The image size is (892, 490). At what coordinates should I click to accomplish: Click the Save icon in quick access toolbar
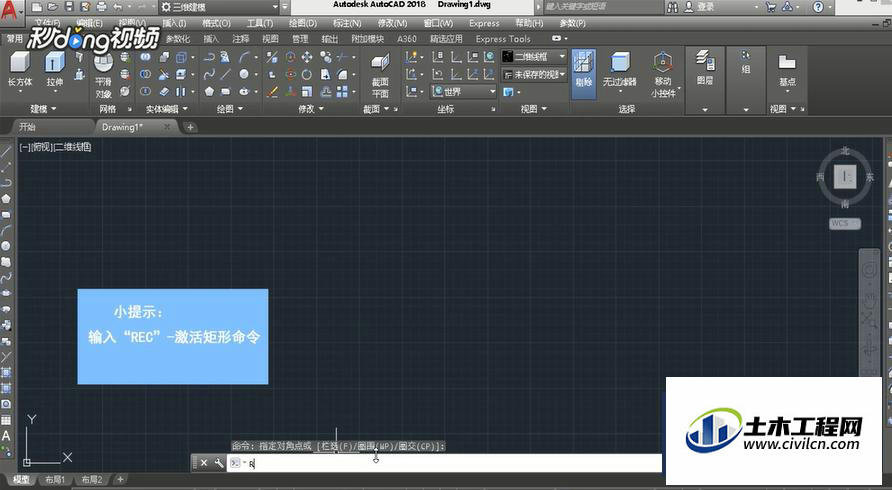coord(69,7)
